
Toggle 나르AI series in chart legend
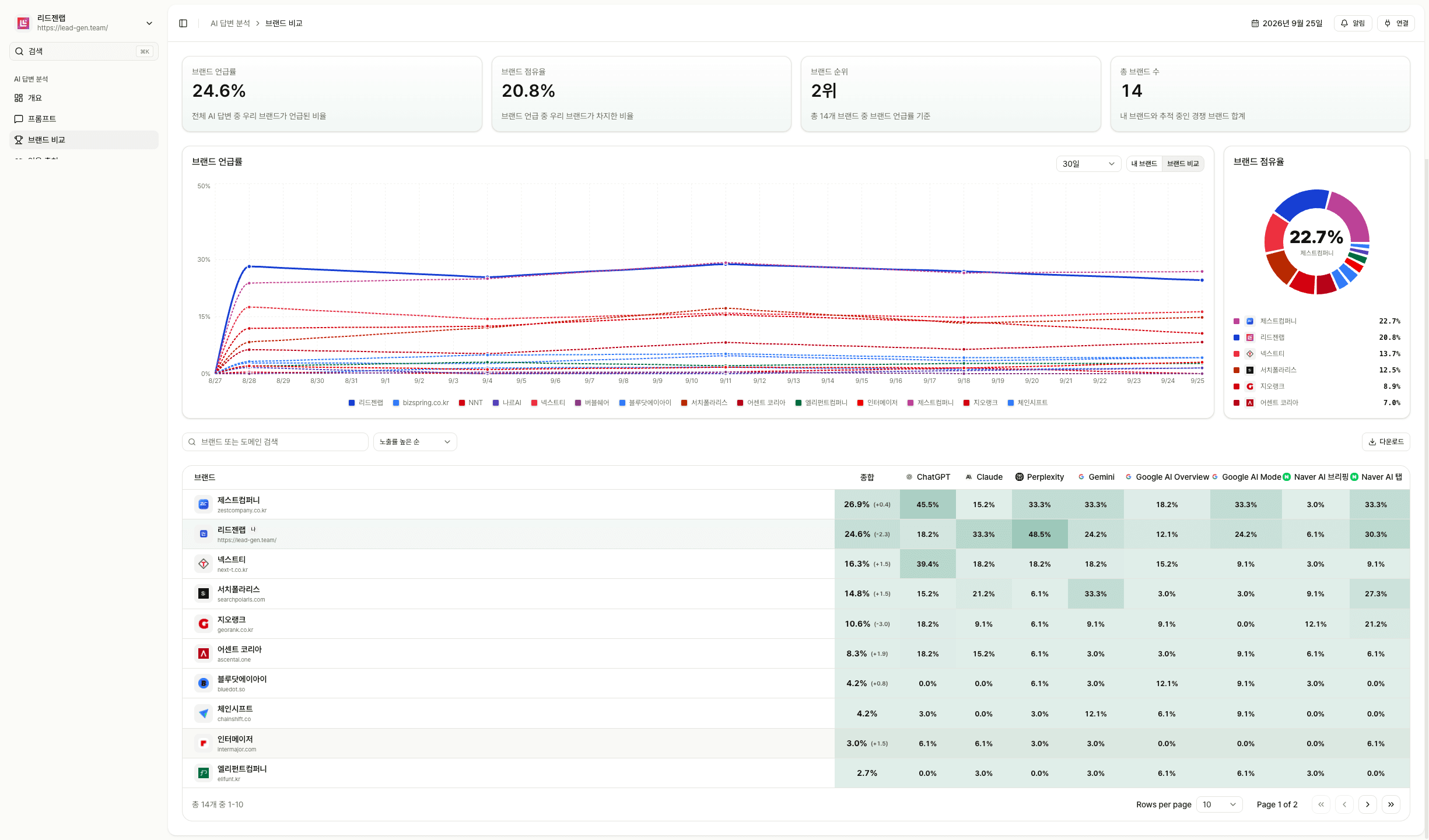pos(507,403)
